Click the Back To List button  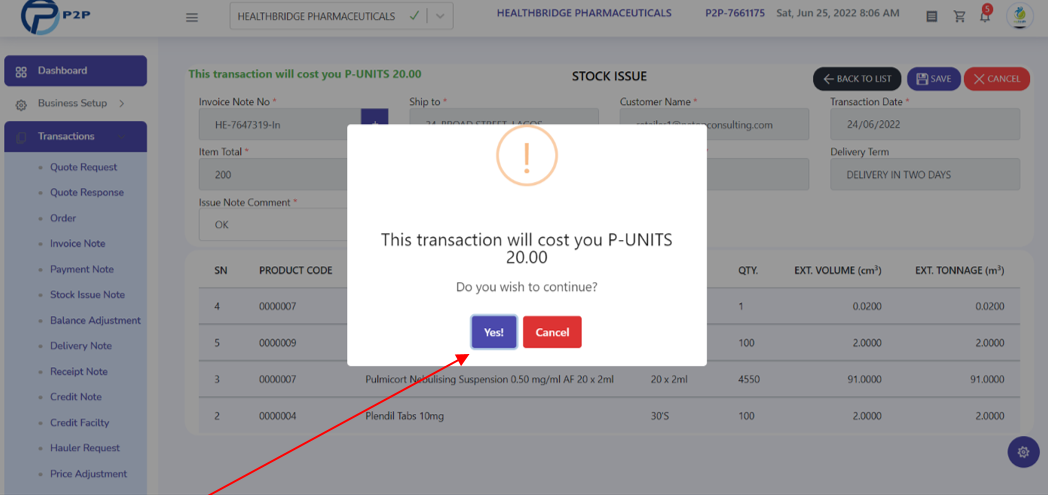coord(857,79)
